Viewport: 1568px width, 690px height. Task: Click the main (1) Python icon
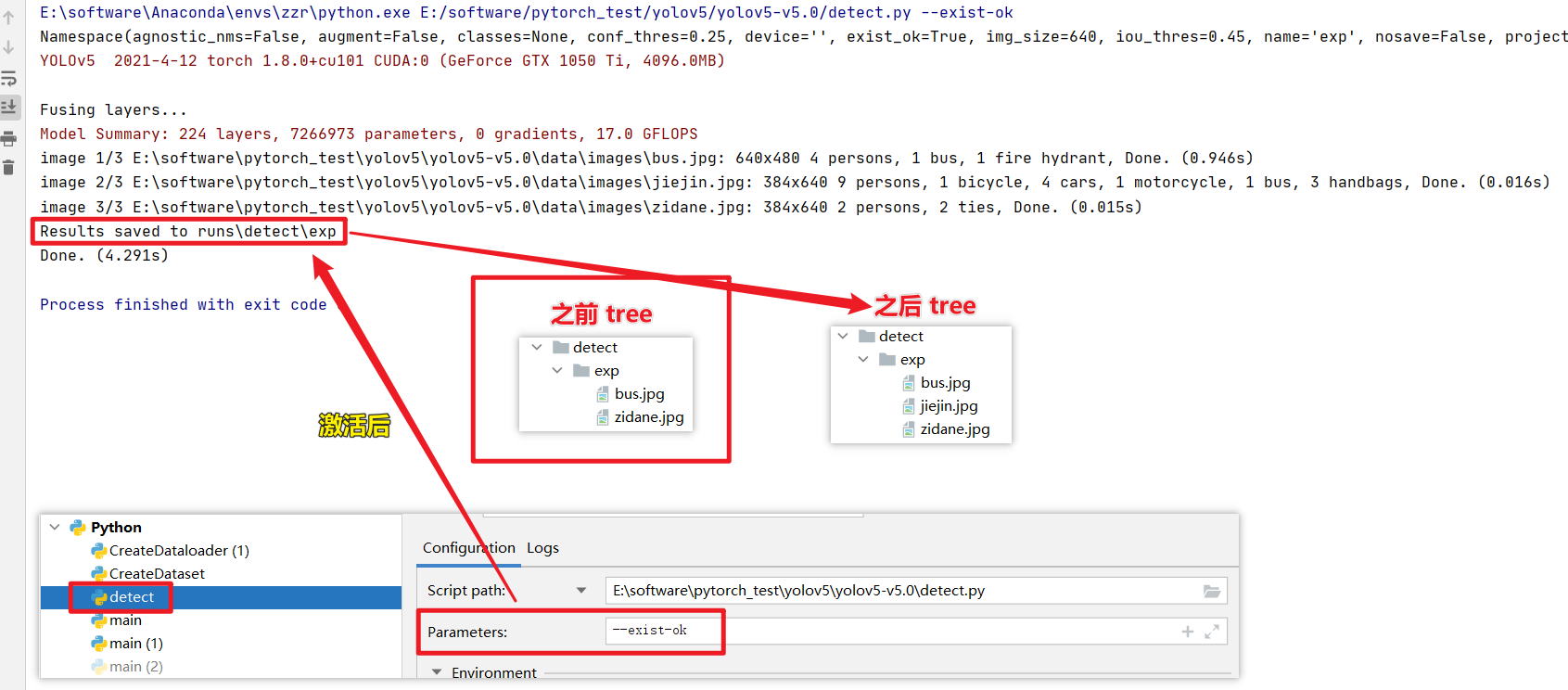pos(98,644)
